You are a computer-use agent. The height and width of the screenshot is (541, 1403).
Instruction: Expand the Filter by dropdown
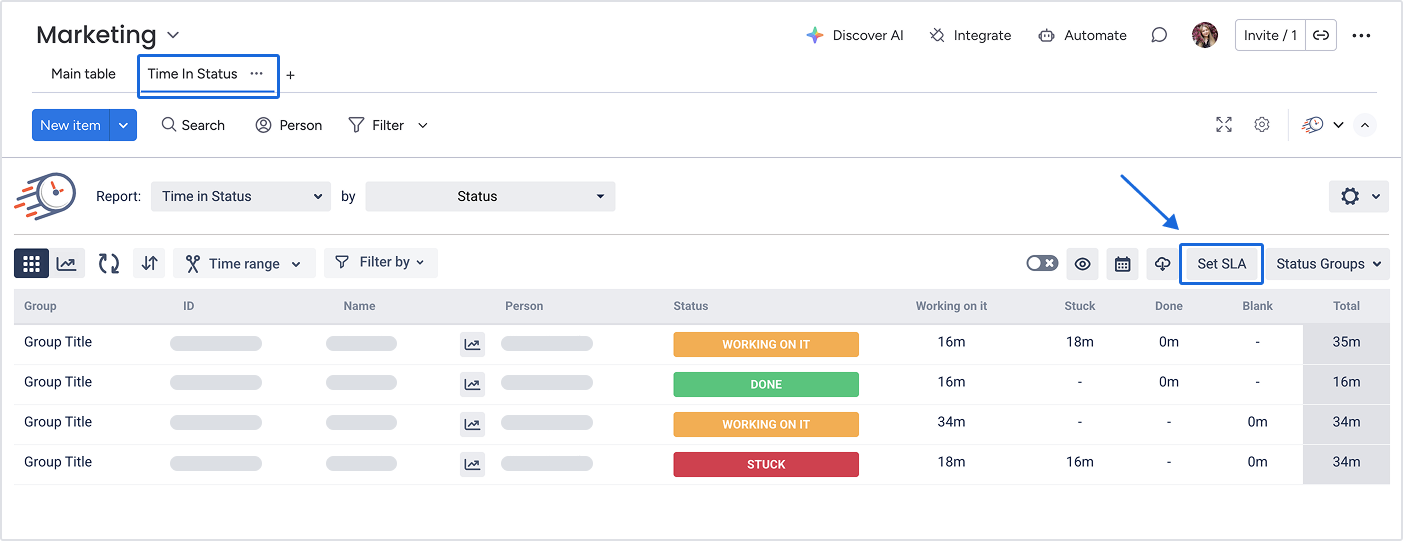pyautogui.click(x=381, y=263)
